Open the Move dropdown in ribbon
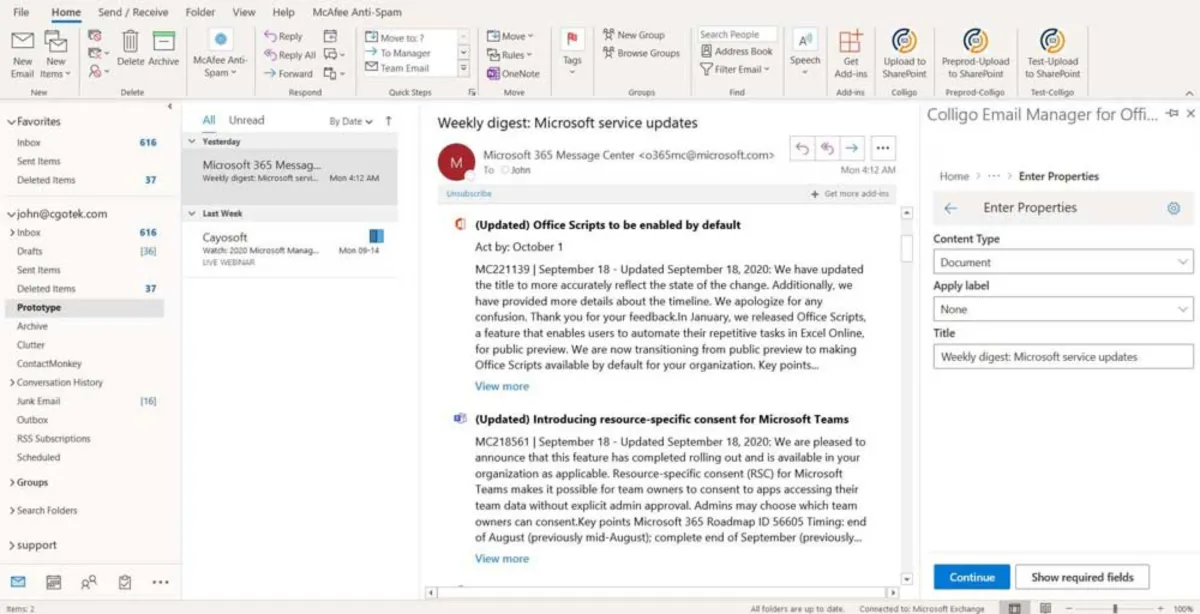 tap(510, 36)
